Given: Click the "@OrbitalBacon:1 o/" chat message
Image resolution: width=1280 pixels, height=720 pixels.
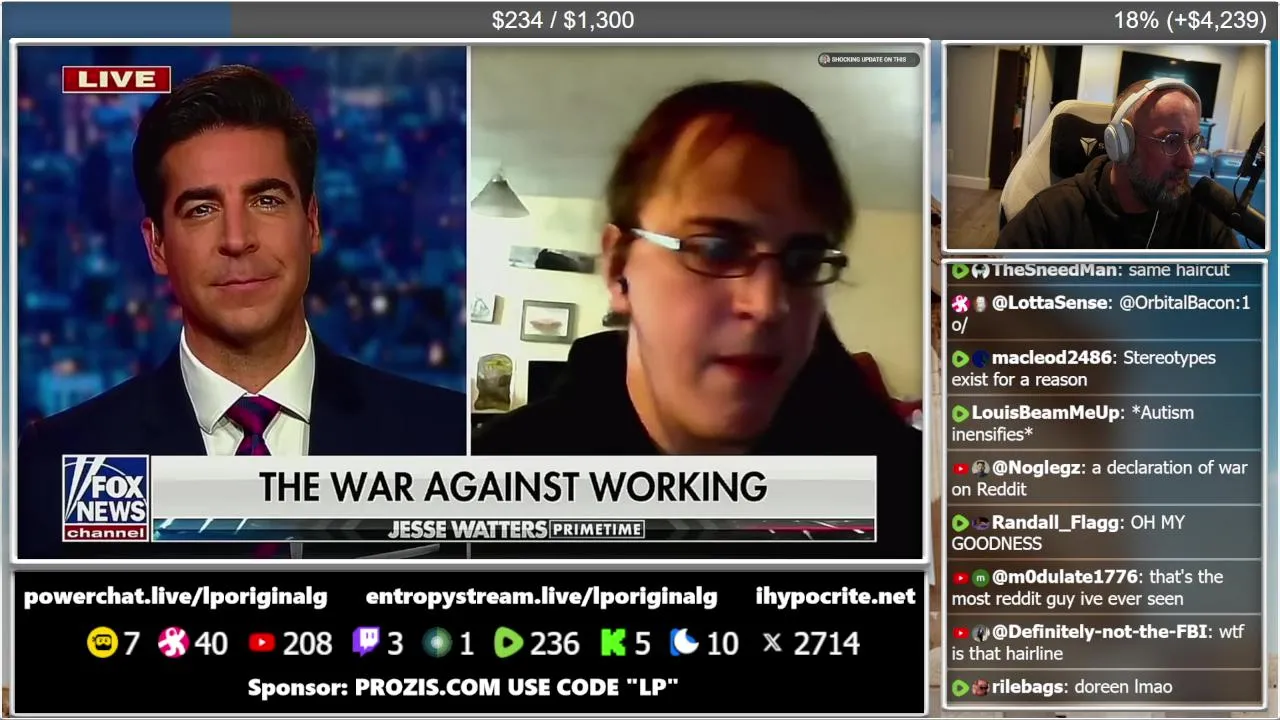Looking at the screenshot, I should 1101,314.
